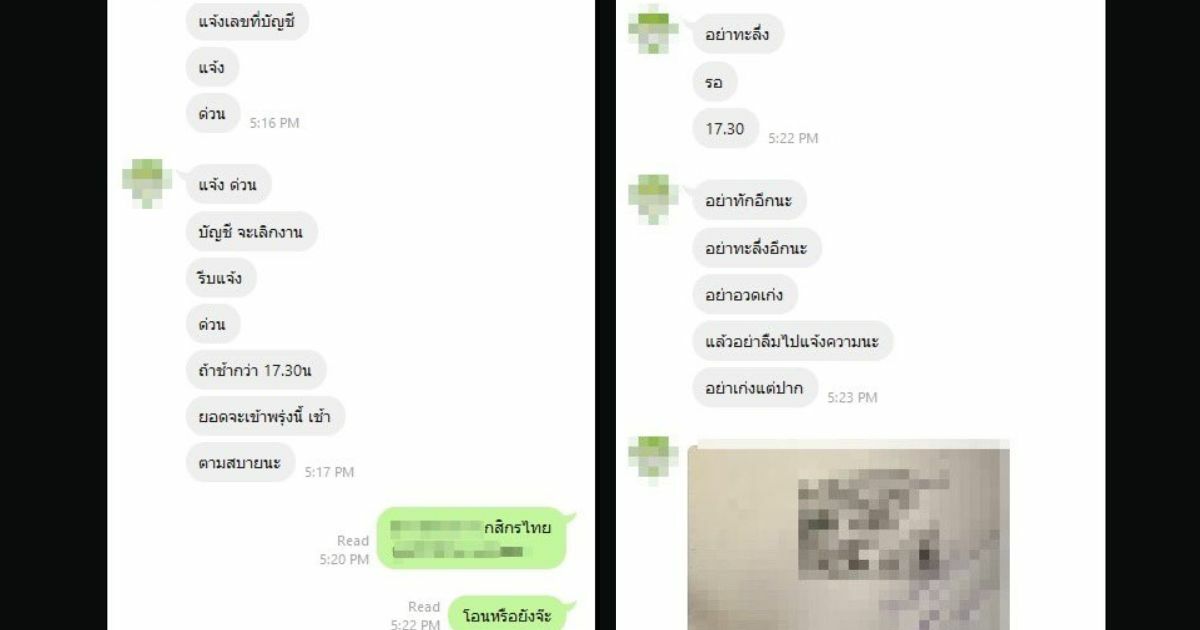1200x630 pixels.
Task: Click the sender avatar beside "แจ้ง ด่วน"
Action: pyautogui.click(x=147, y=183)
